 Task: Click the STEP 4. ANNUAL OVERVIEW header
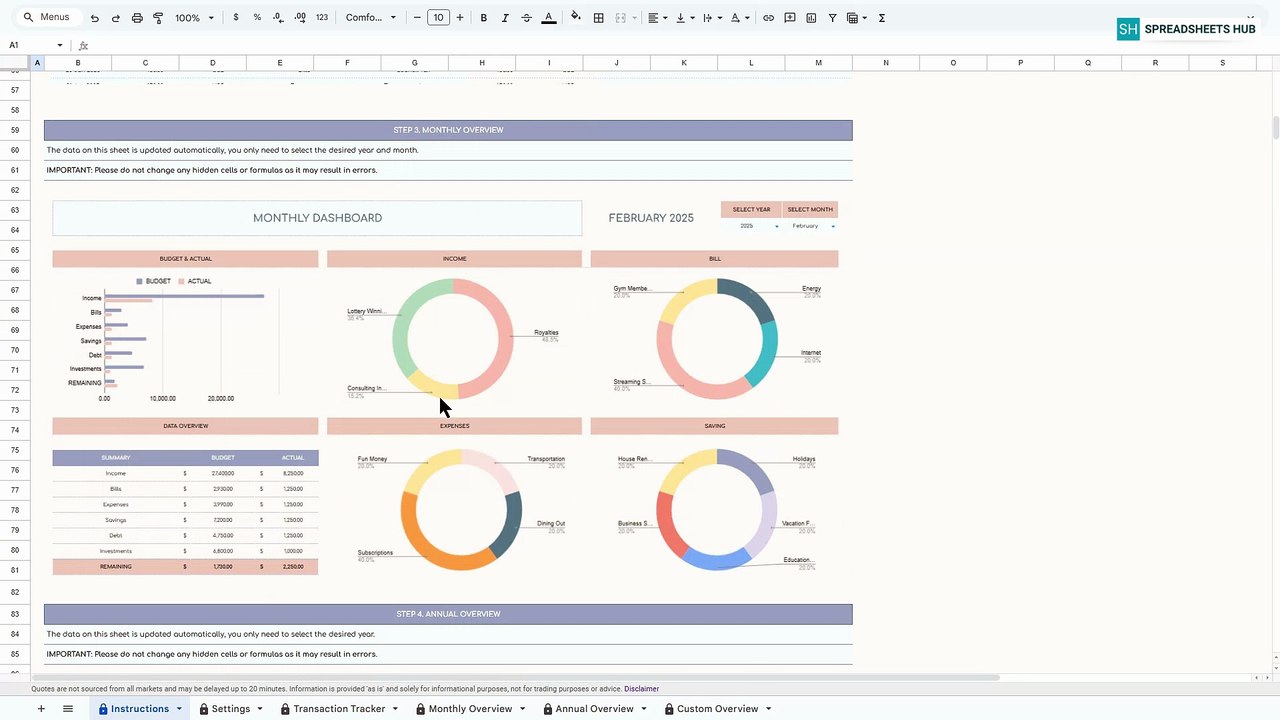coord(448,614)
